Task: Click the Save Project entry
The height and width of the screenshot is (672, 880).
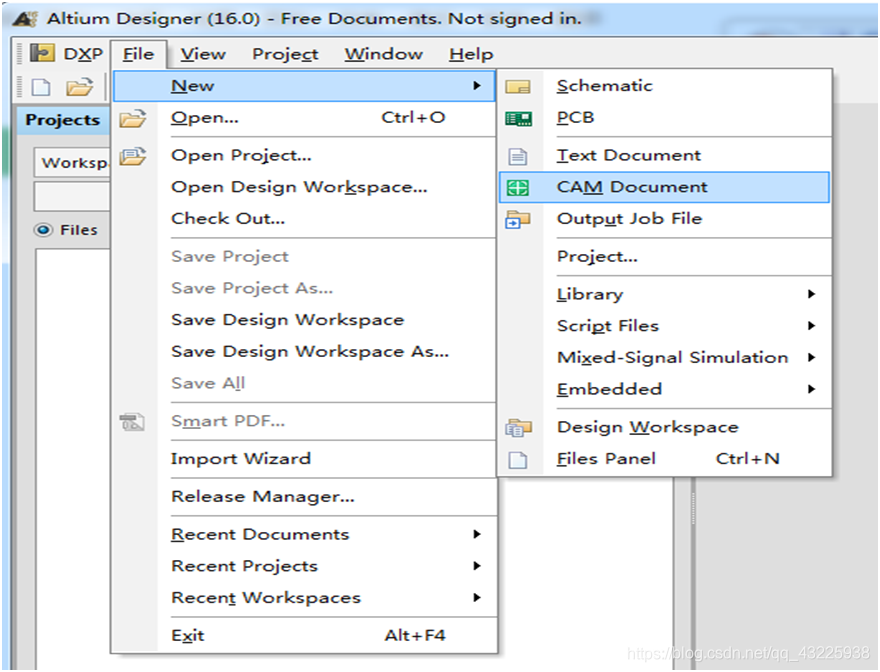Action: click(x=305, y=257)
